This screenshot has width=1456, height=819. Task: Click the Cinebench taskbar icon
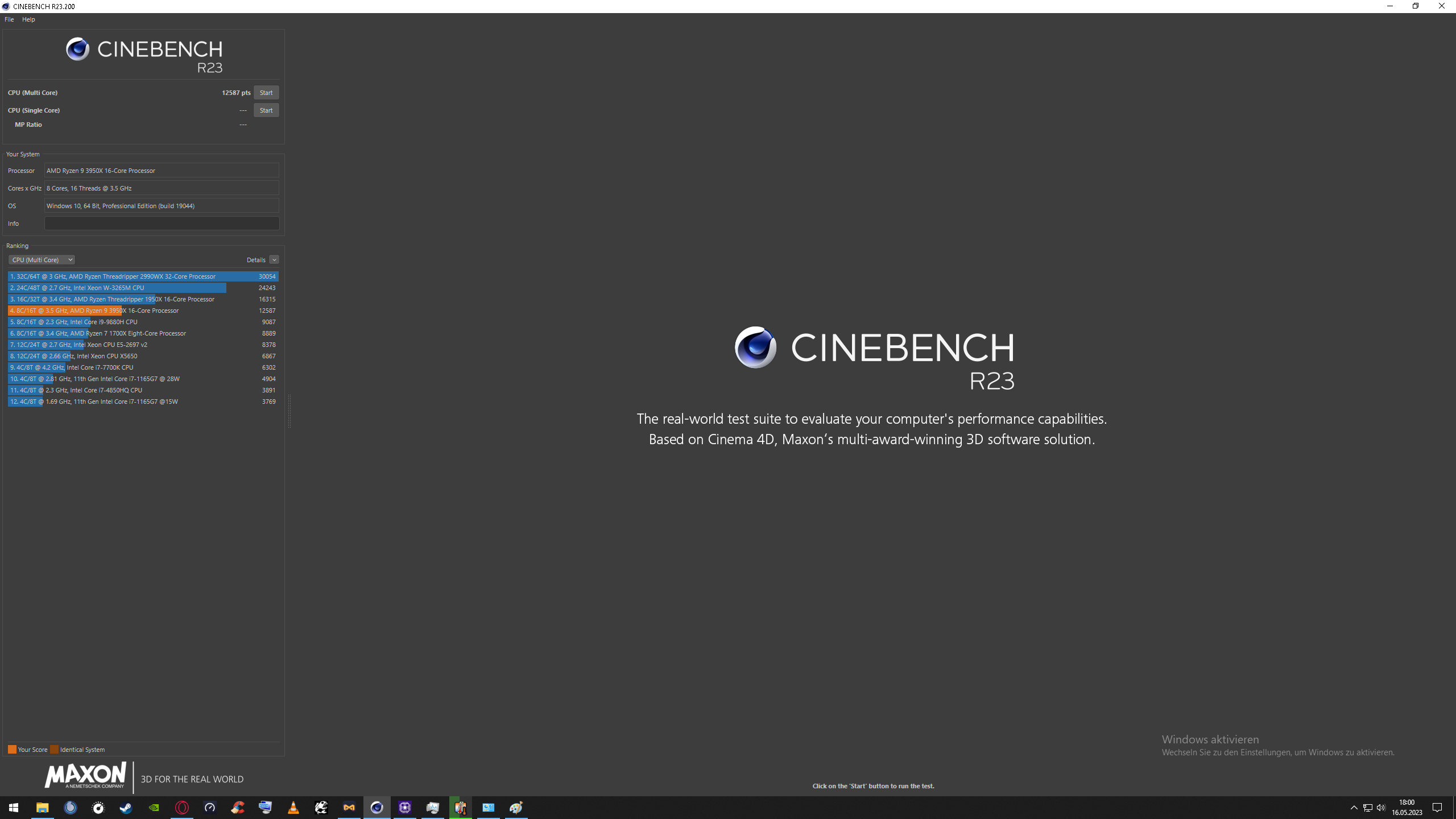pos(377,808)
